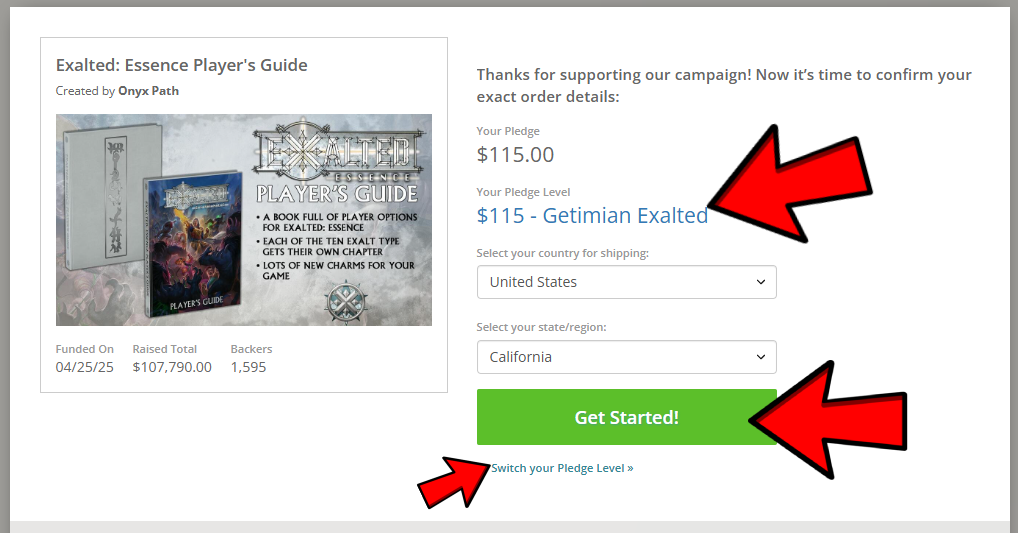
Task: Click the $115 - Getimian Exalted pledge link
Action: tap(592, 215)
